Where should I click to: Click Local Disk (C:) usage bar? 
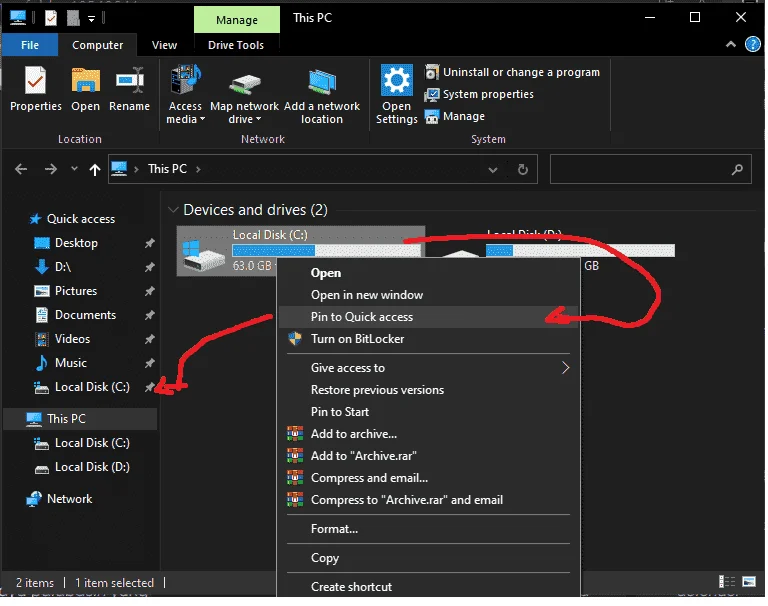[x=326, y=251]
